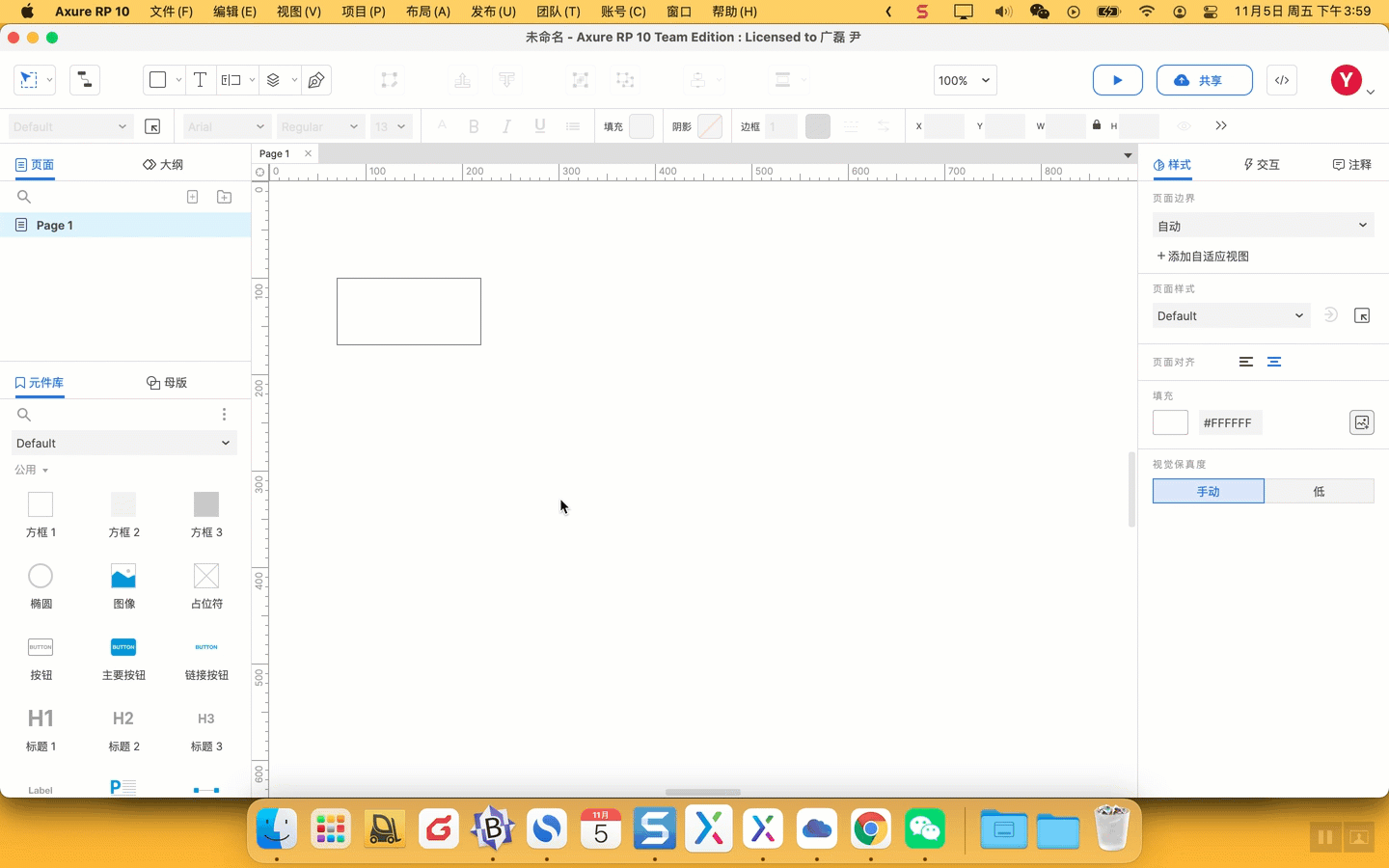The height and width of the screenshot is (868, 1389).
Task: Toggle italic text formatting
Action: click(x=506, y=126)
